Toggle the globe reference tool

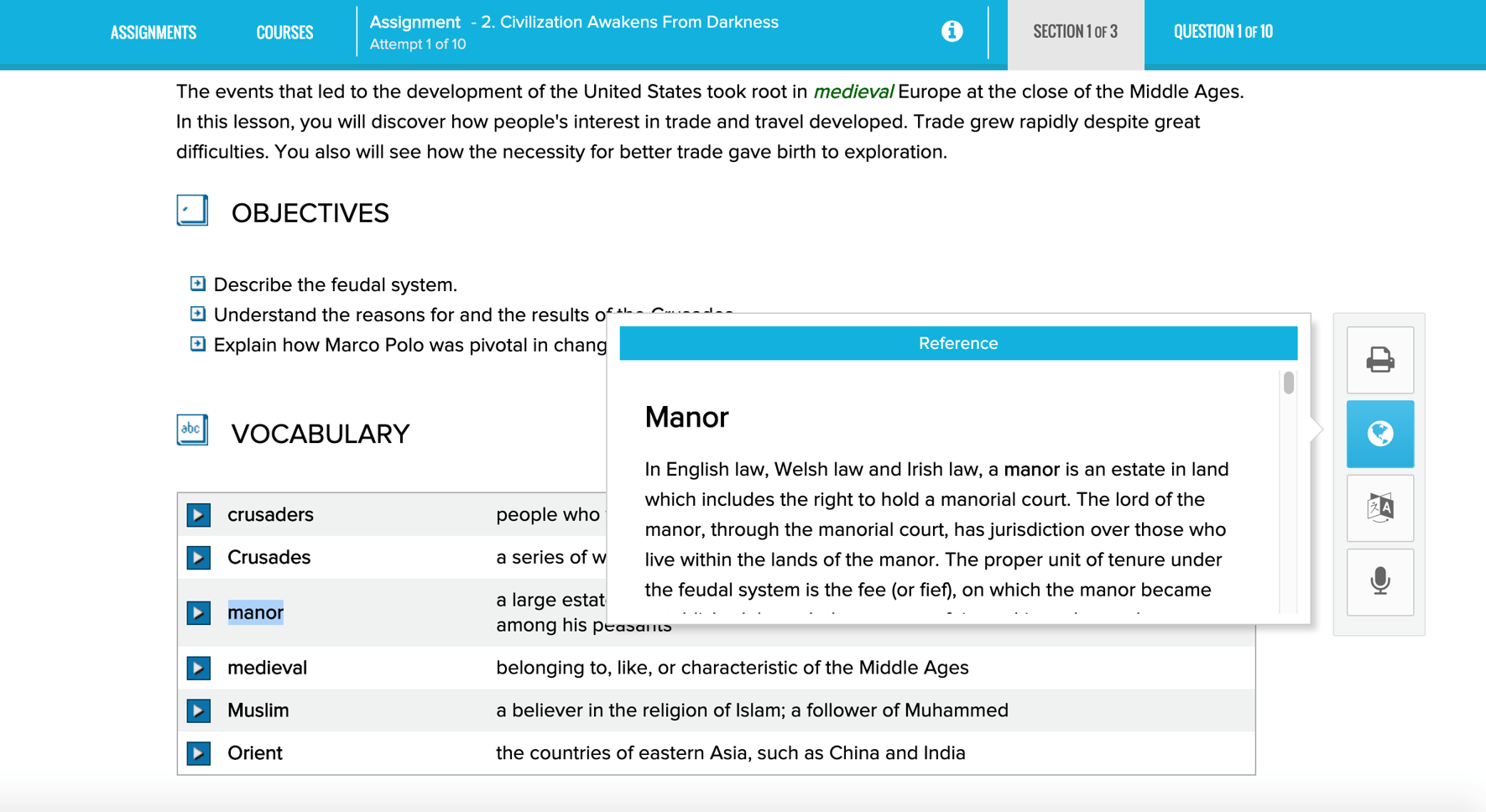pyautogui.click(x=1379, y=434)
